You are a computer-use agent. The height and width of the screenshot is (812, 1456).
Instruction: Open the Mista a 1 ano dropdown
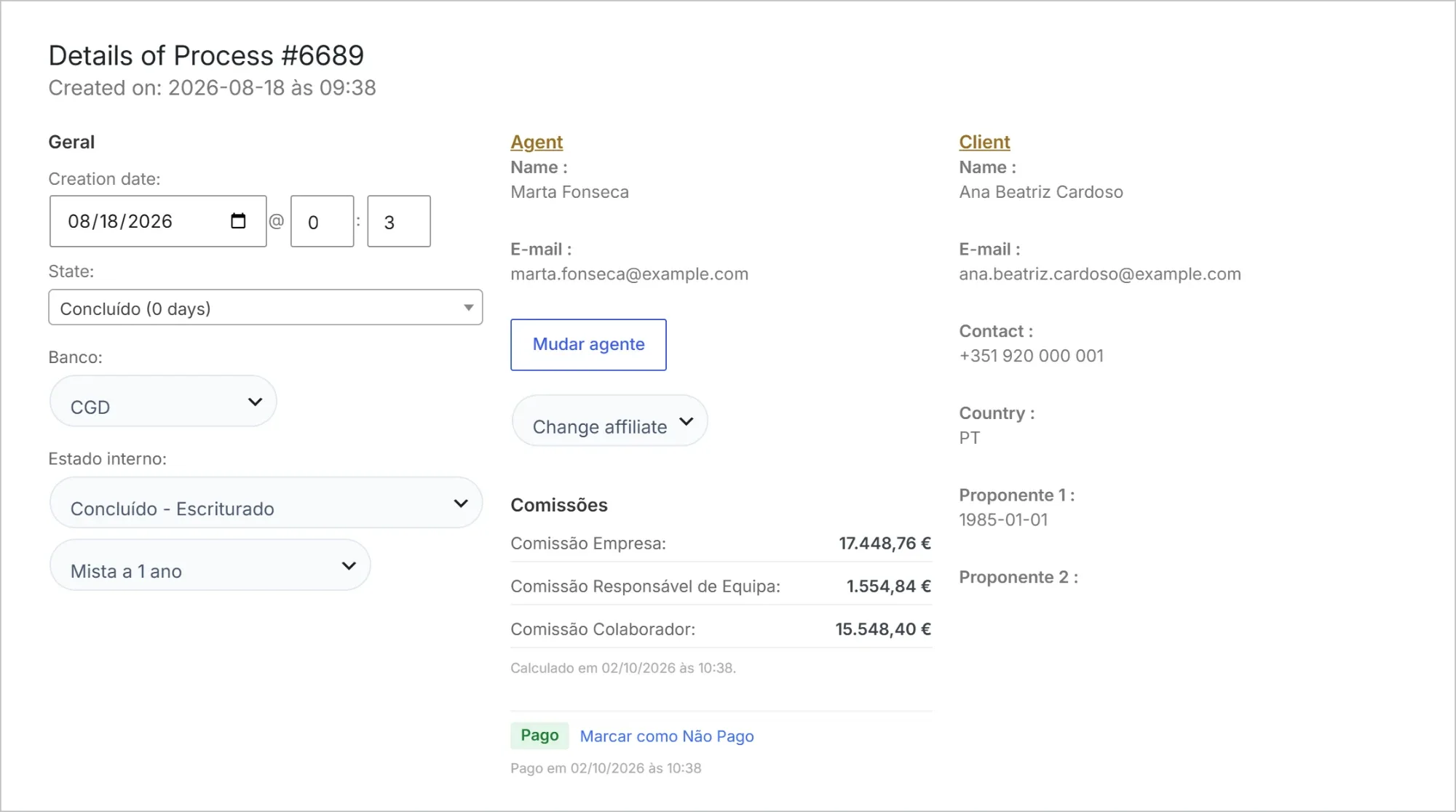point(210,565)
